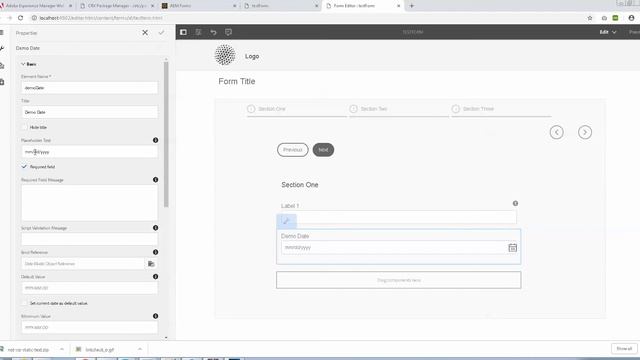Show help for Default Value

click(156, 276)
